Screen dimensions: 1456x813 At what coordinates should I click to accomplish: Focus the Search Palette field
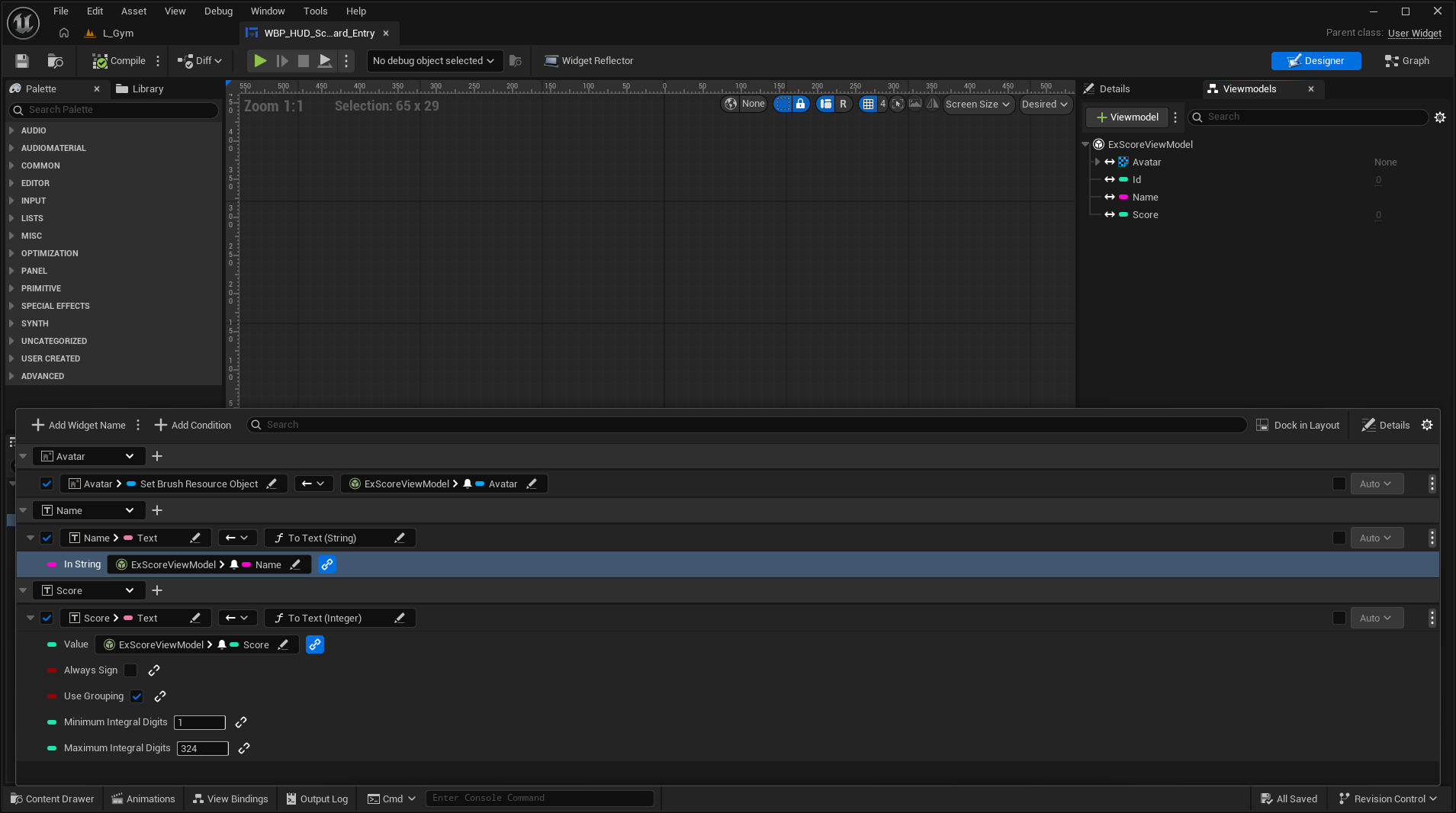pos(114,111)
